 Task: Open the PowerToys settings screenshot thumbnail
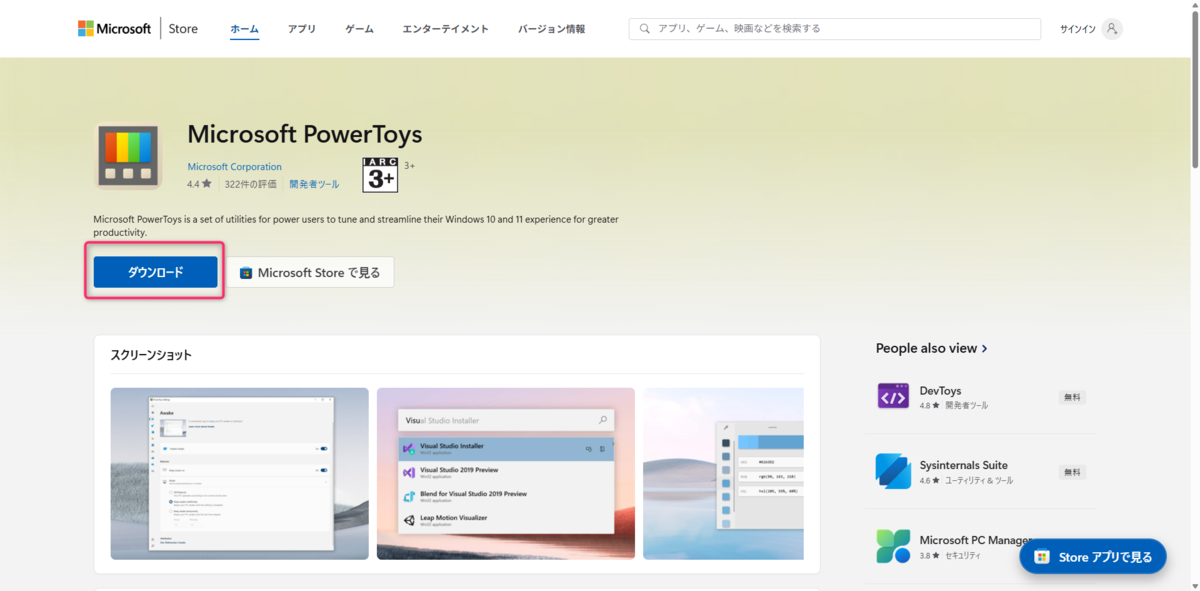click(239, 473)
